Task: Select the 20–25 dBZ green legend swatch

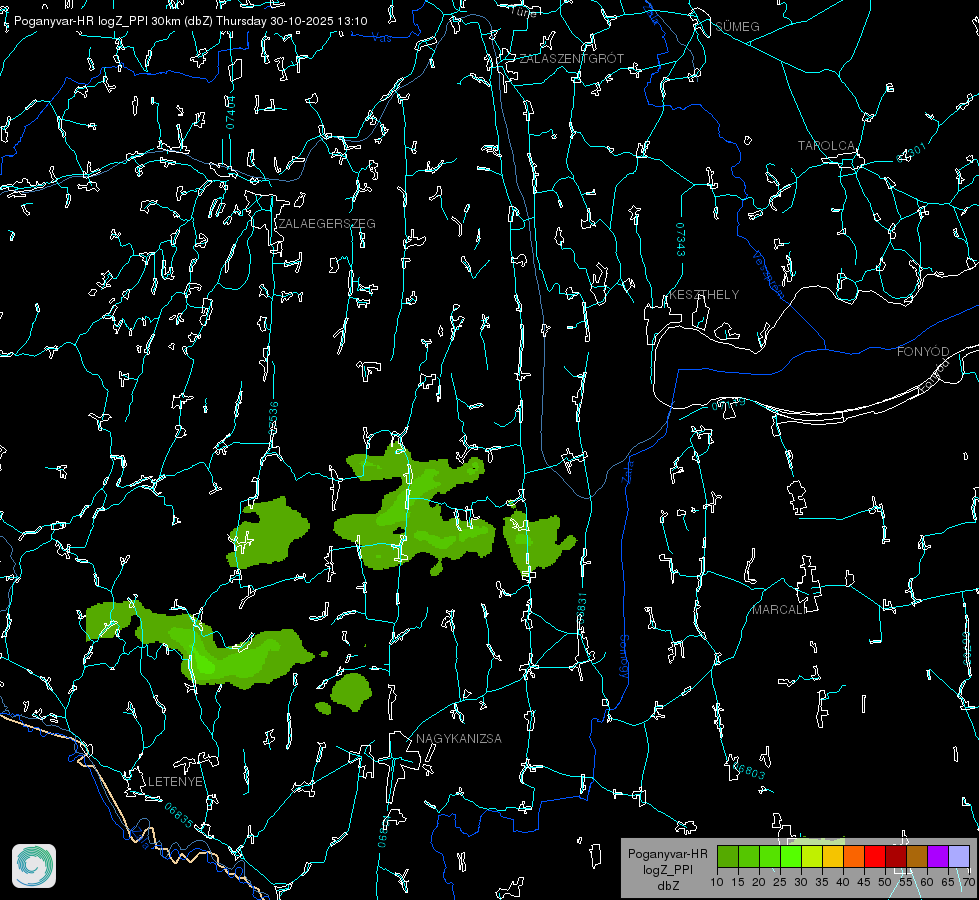Action: (770, 856)
